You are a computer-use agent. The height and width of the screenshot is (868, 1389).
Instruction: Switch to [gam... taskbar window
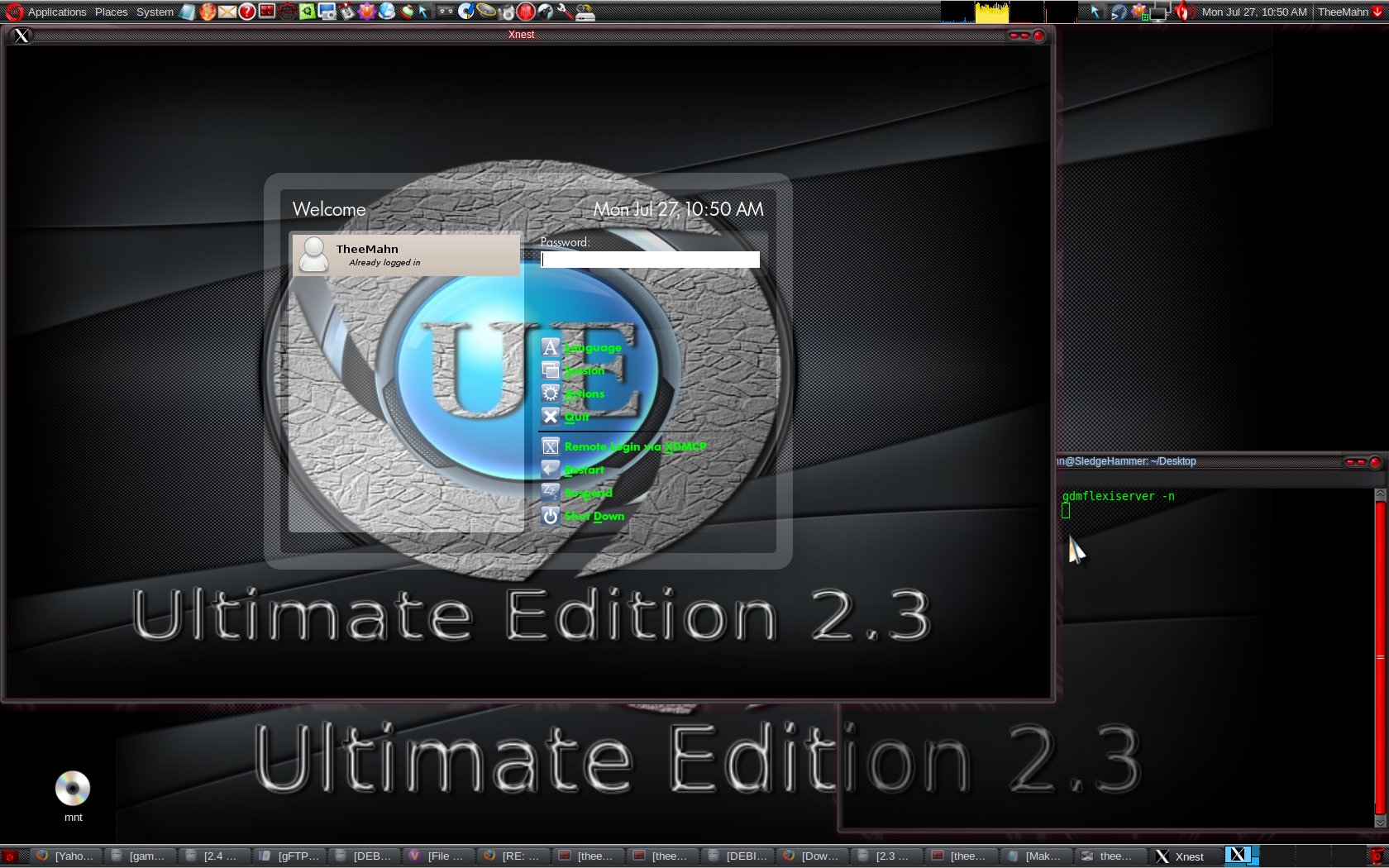140,856
